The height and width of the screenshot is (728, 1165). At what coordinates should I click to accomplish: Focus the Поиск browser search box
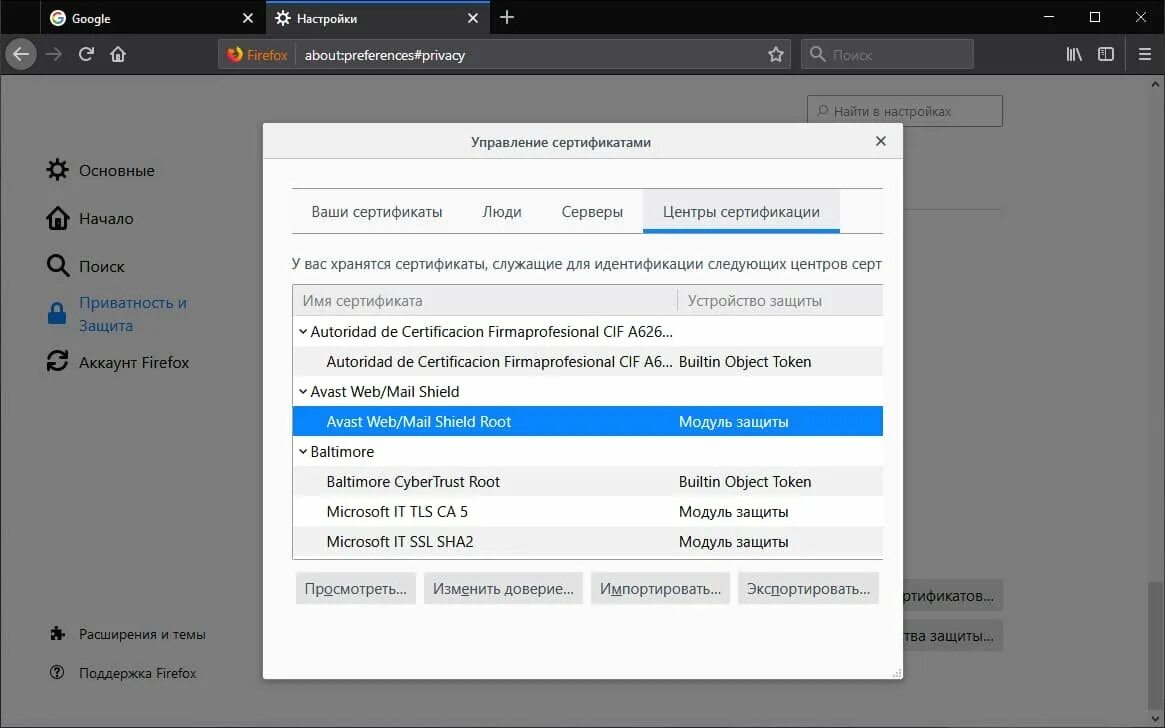tap(887, 54)
